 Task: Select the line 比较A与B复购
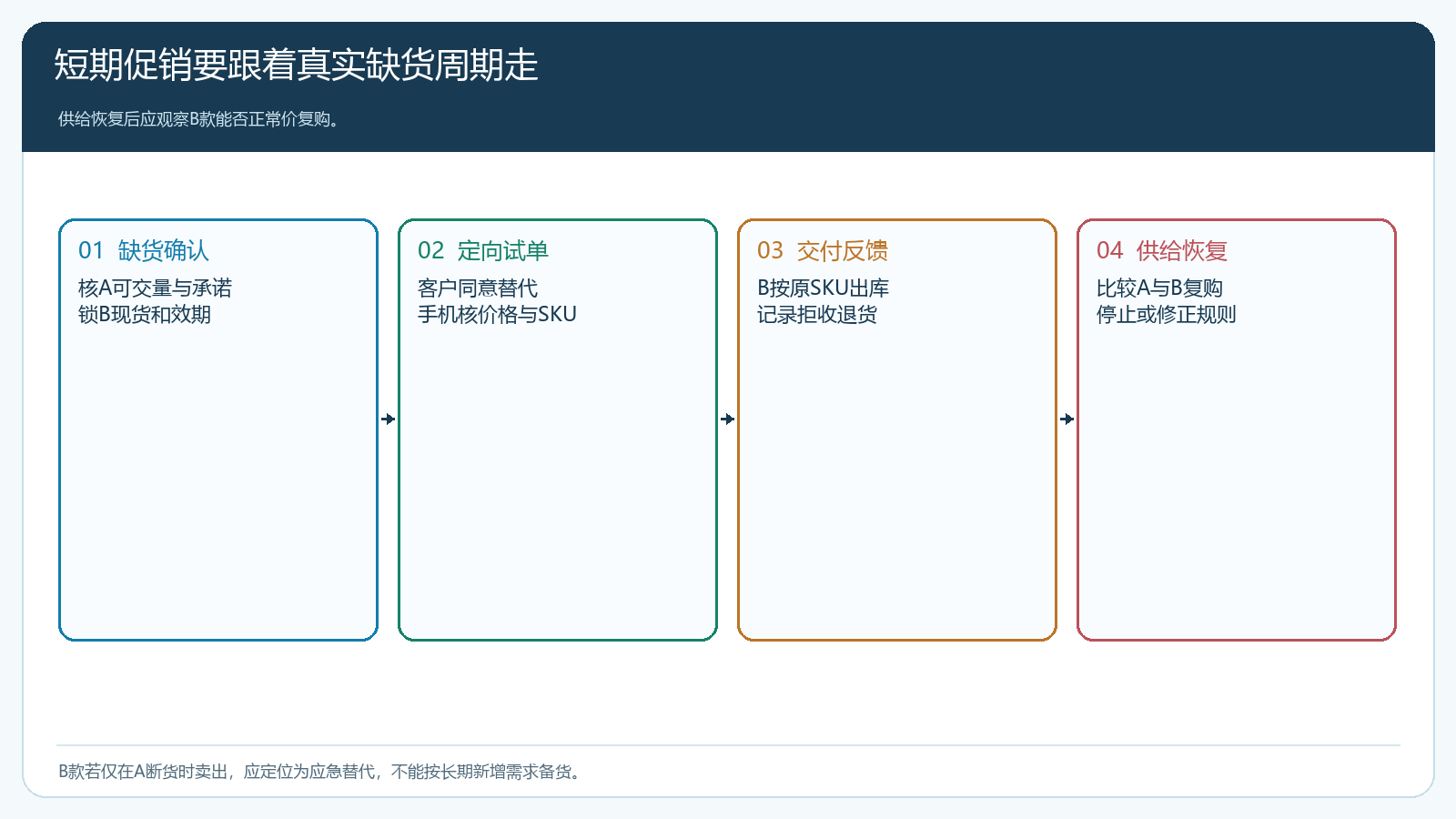pos(1159,288)
